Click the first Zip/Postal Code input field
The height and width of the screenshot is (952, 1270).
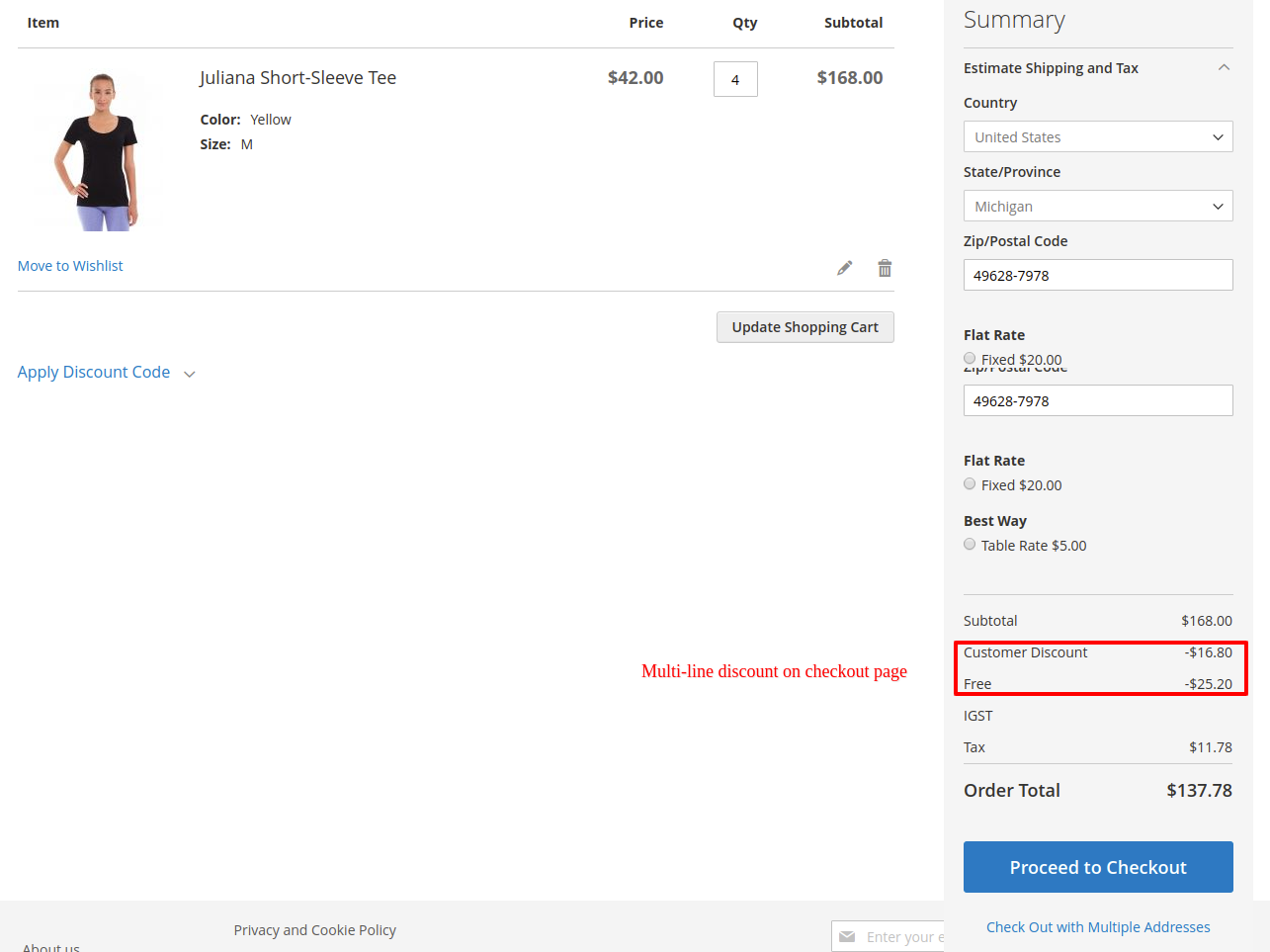pyautogui.click(x=1097, y=276)
